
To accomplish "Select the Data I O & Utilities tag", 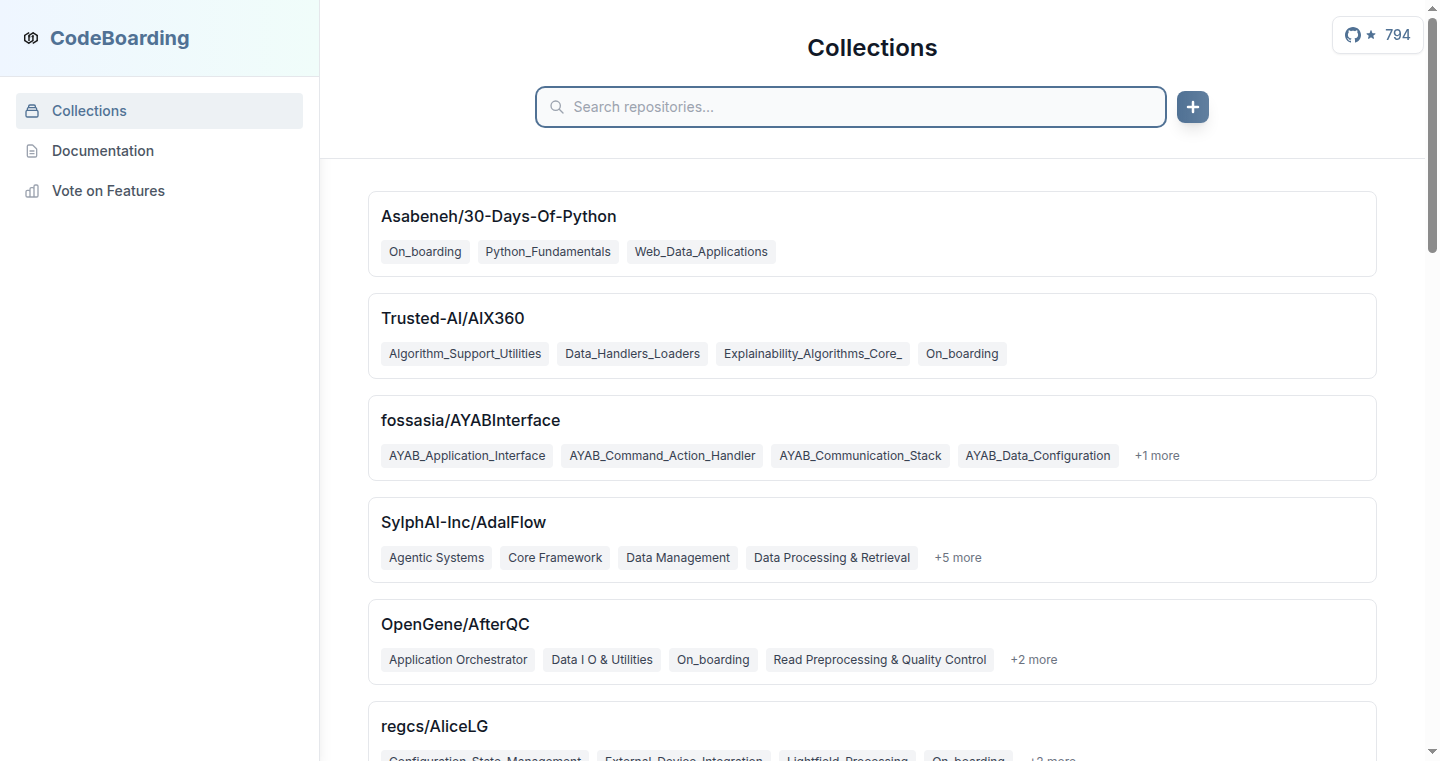I will (602, 660).
